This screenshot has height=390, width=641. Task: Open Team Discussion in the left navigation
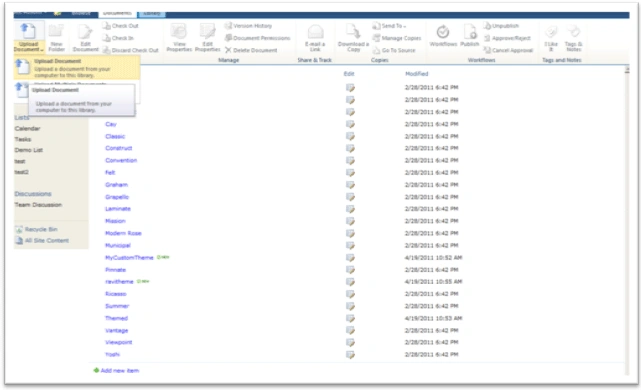coord(38,205)
